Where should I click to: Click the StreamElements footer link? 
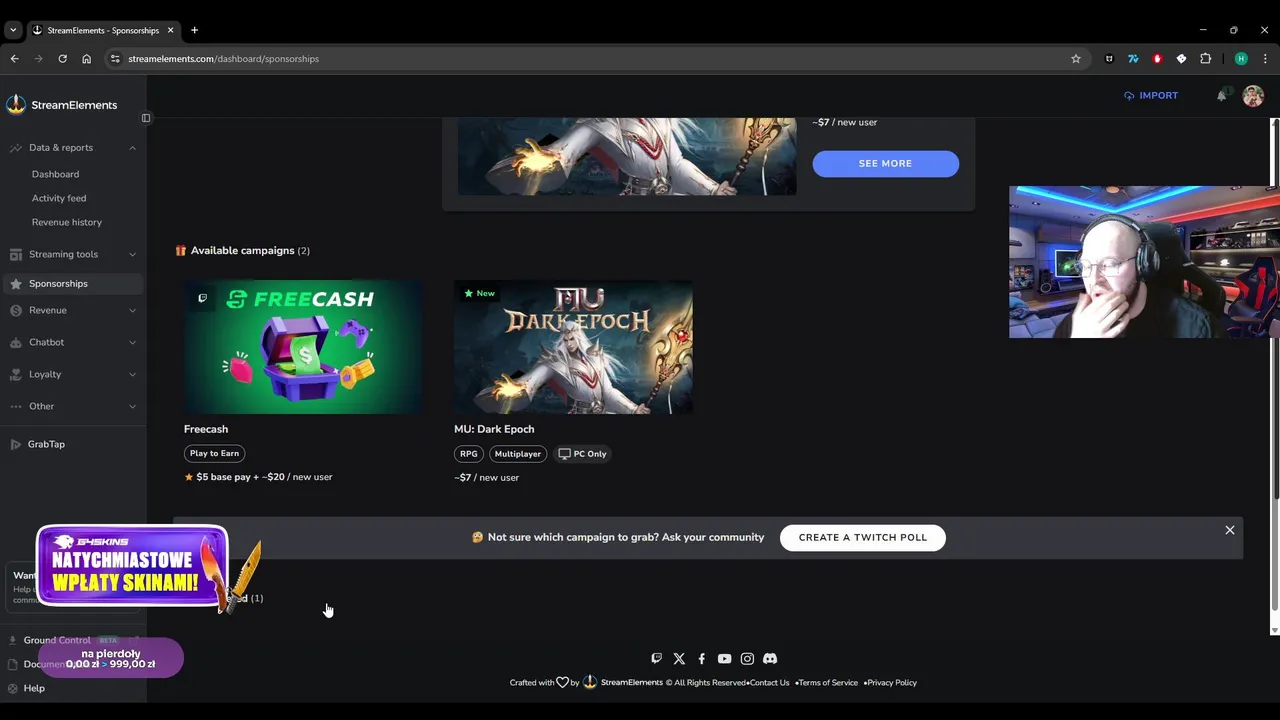pyautogui.click(x=631, y=683)
